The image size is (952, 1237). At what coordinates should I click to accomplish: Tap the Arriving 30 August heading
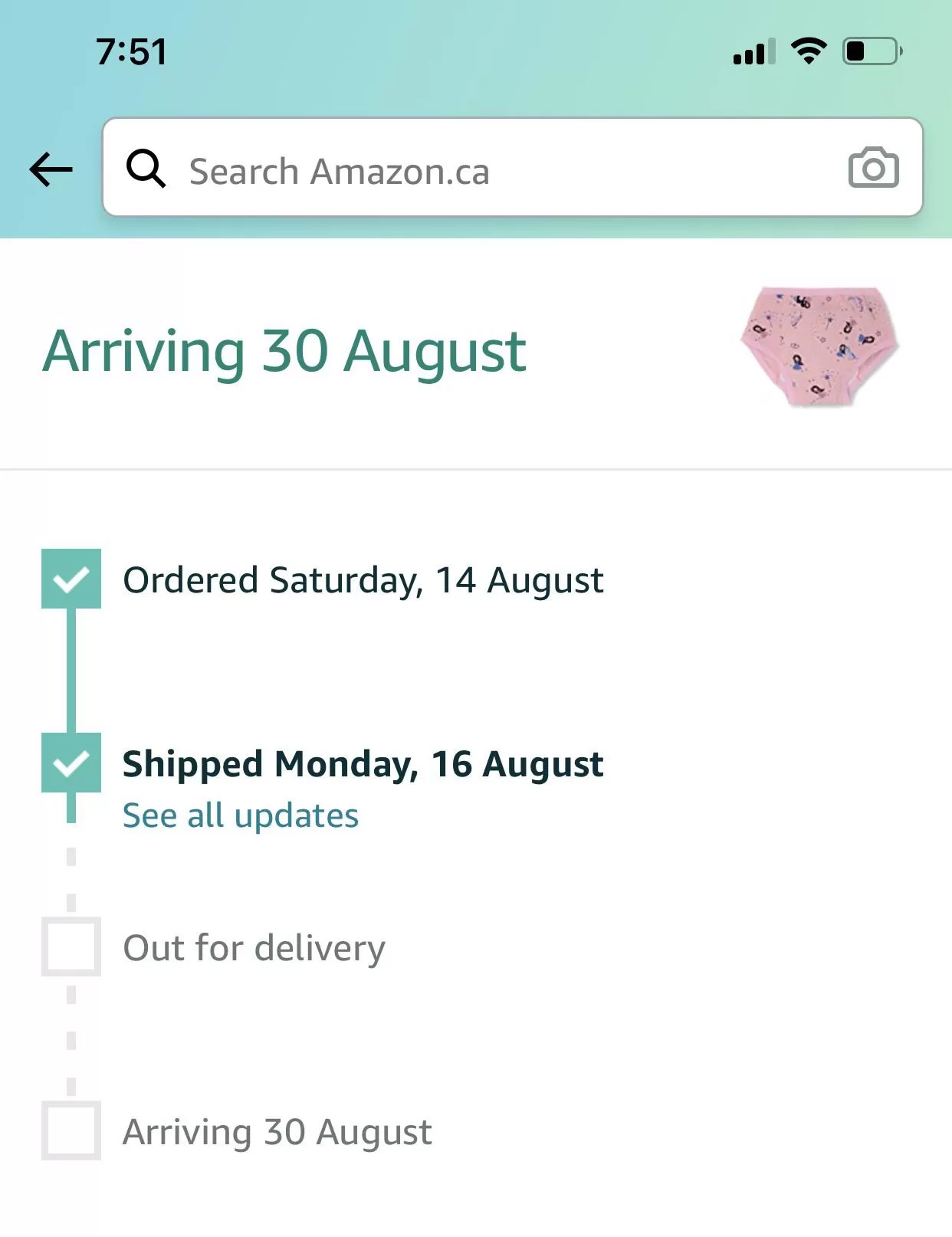click(284, 352)
